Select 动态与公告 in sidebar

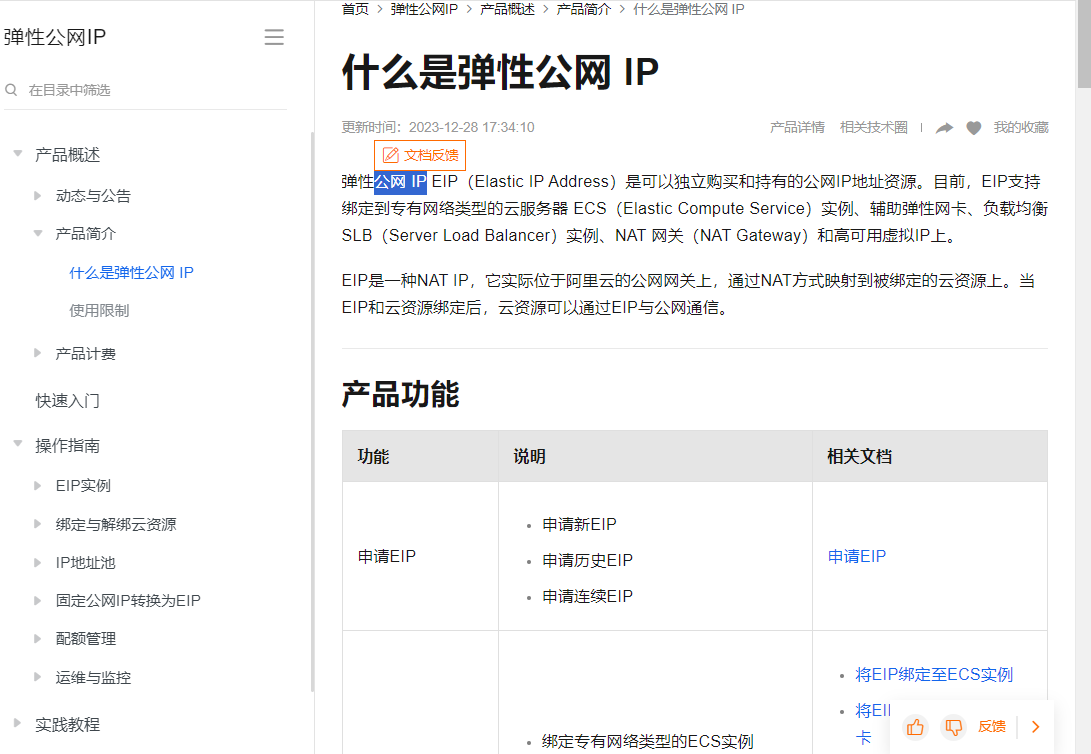[93, 196]
